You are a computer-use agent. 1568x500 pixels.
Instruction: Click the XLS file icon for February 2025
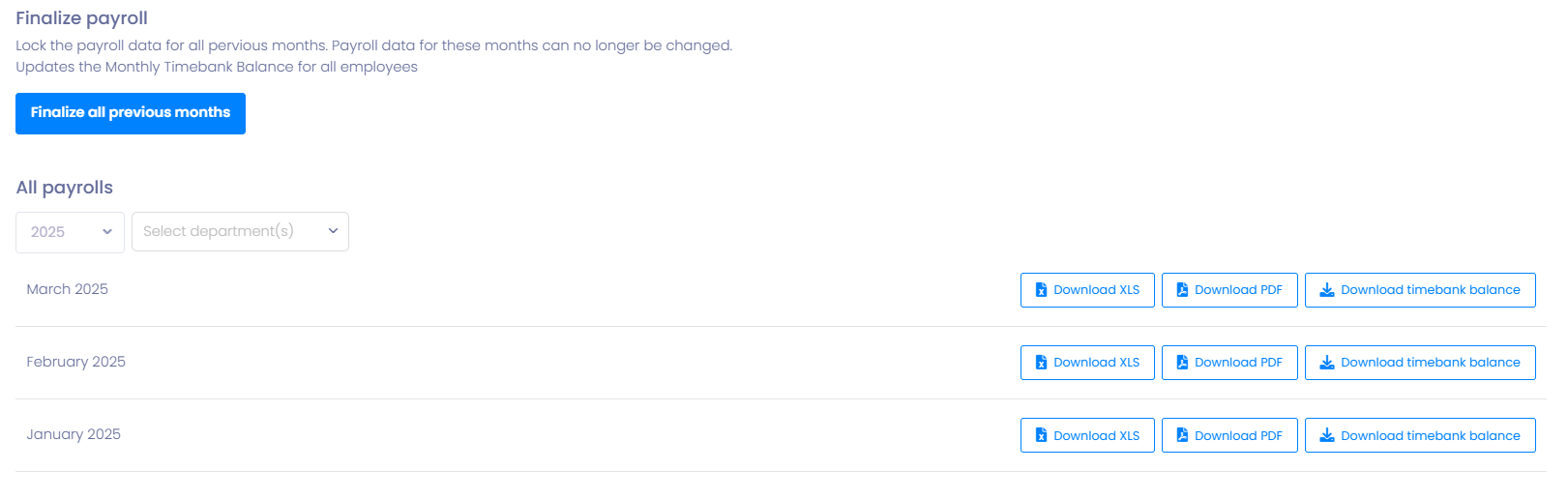click(1041, 363)
